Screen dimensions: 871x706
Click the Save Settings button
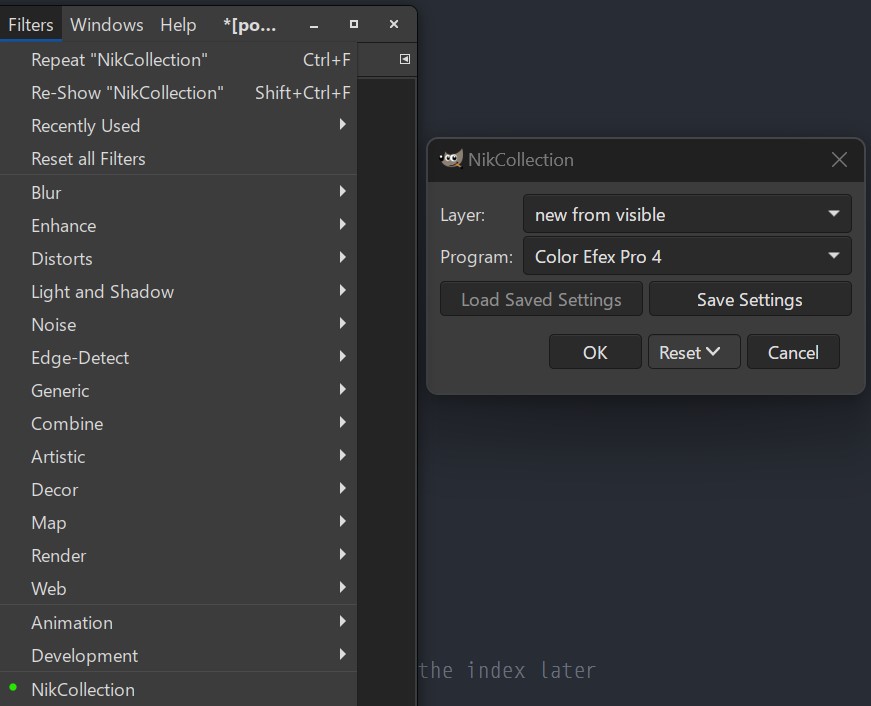coord(749,300)
